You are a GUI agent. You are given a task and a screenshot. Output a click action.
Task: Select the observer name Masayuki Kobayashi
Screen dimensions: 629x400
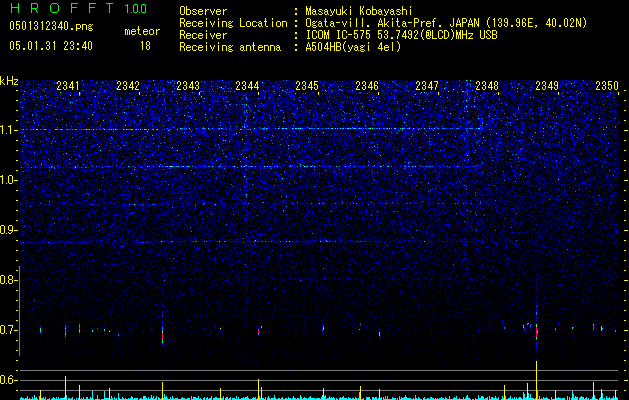point(359,11)
